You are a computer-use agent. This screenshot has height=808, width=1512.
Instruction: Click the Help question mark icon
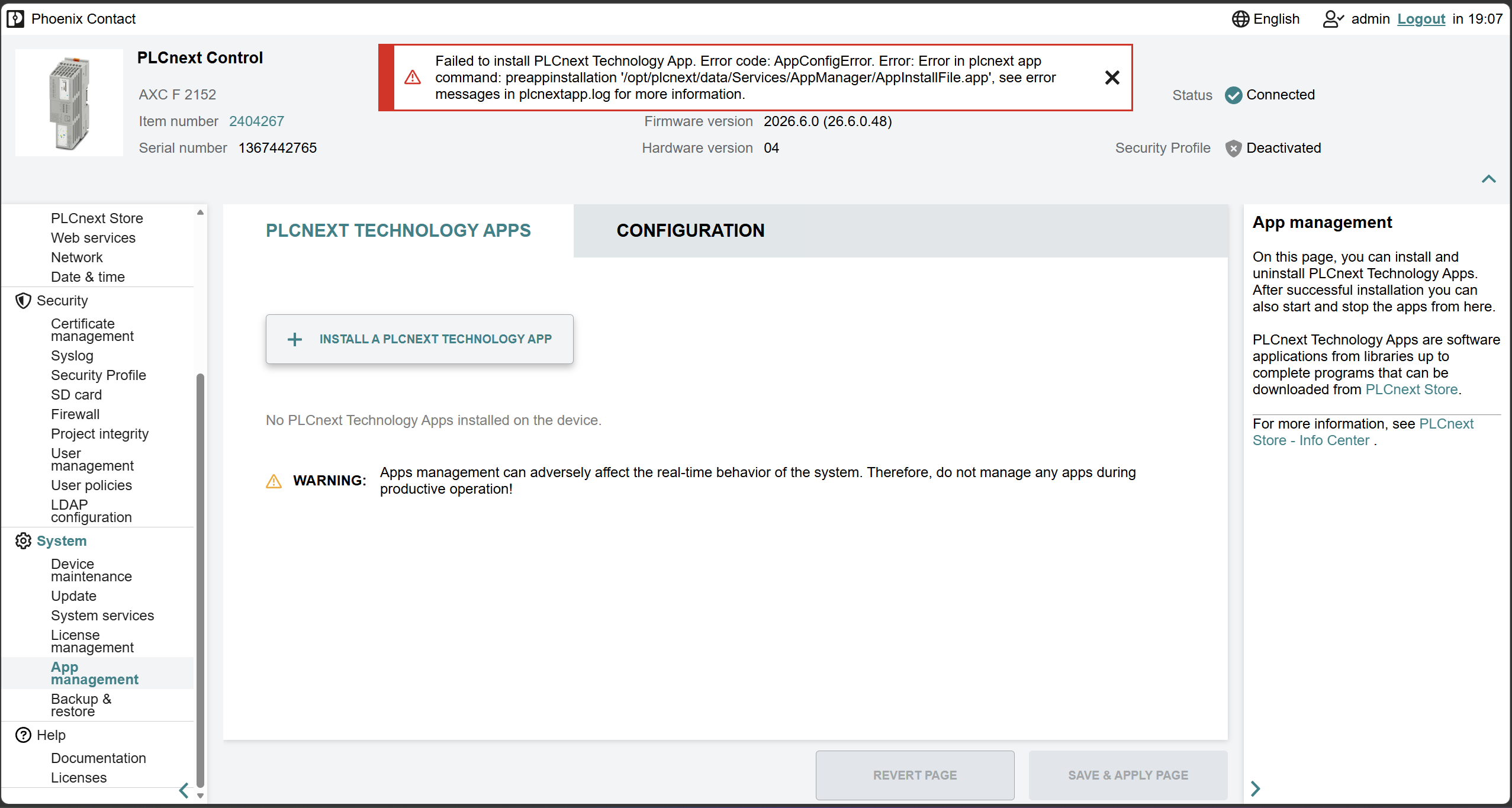point(23,735)
